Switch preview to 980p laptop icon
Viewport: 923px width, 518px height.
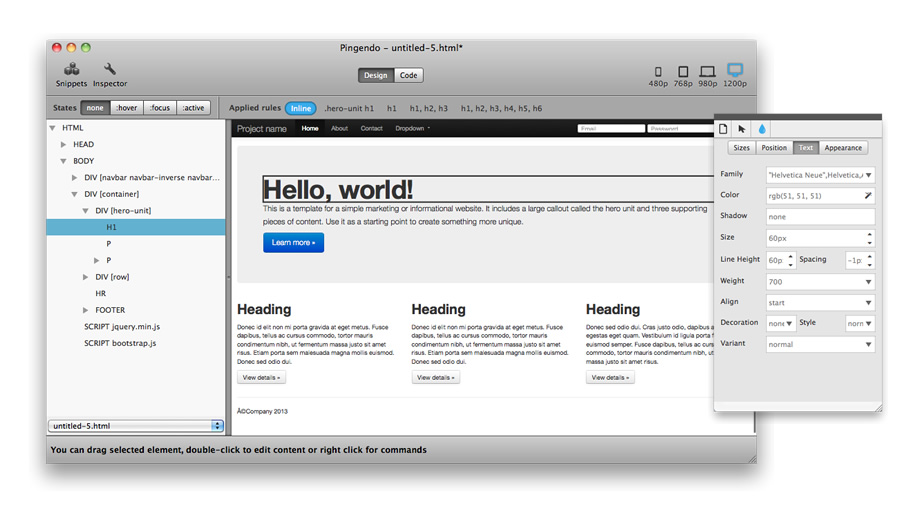pos(708,72)
